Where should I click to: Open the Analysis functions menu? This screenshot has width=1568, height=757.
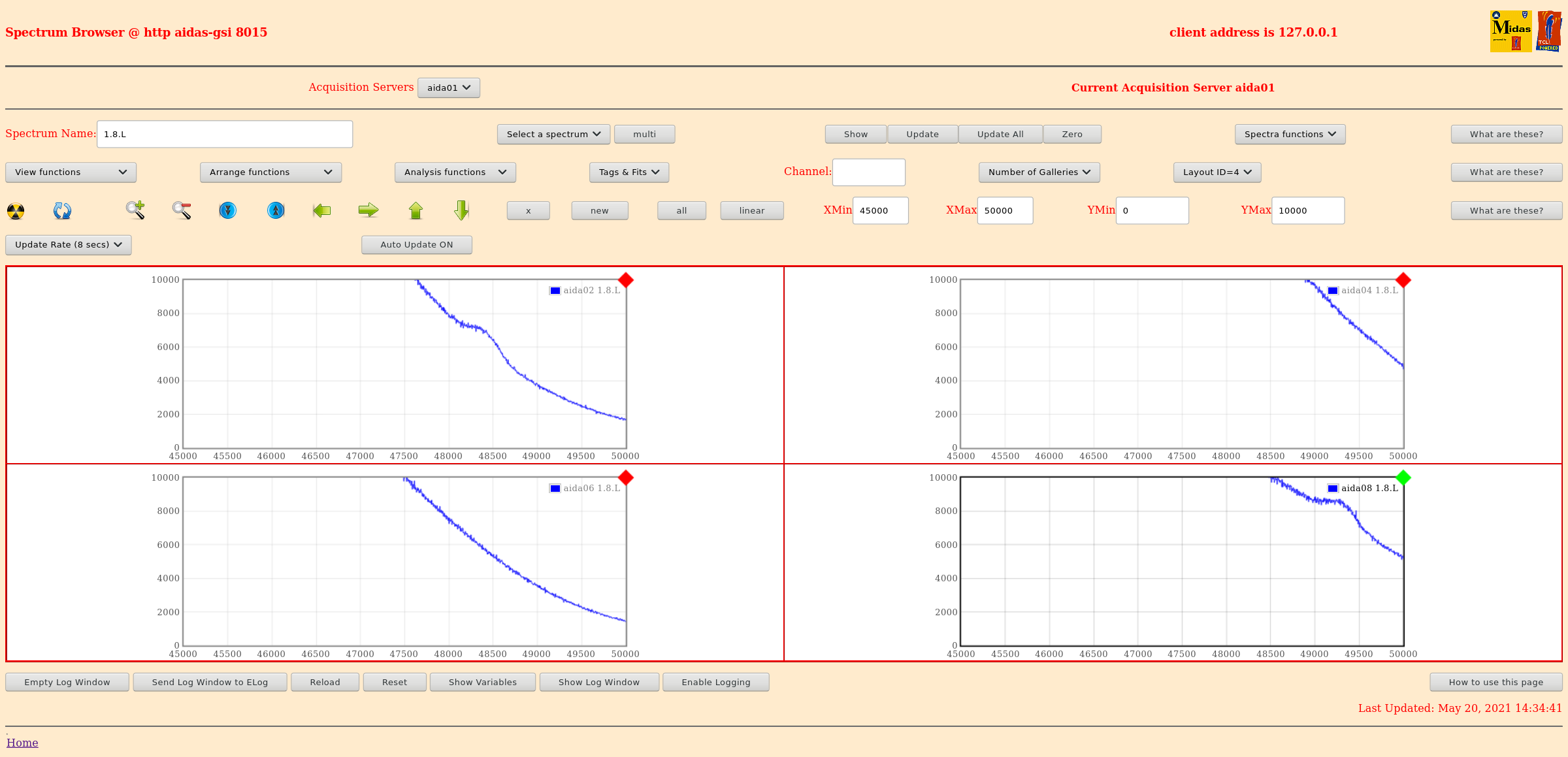(455, 172)
